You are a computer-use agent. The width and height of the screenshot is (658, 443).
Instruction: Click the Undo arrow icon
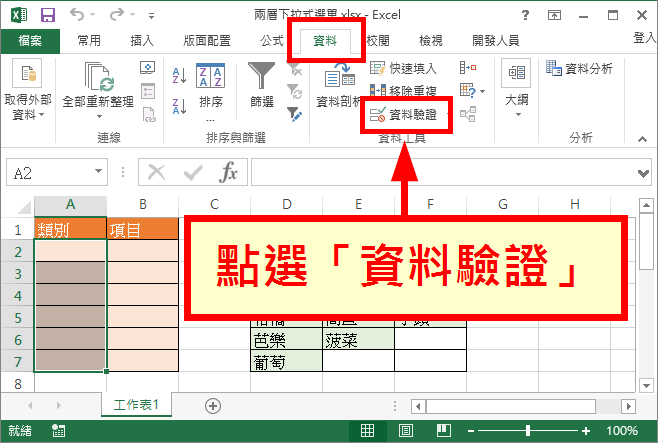click(x=77, y=15)
